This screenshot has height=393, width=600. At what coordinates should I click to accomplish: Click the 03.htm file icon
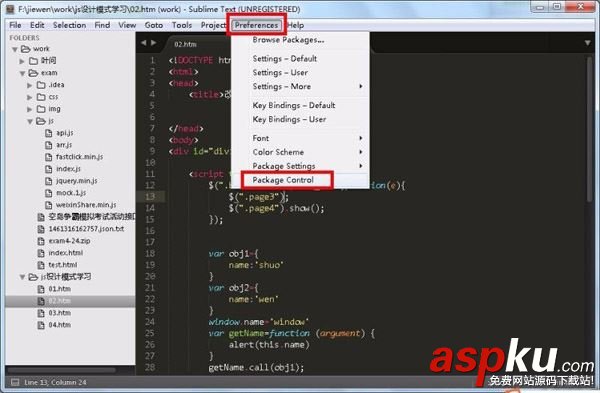41,313
